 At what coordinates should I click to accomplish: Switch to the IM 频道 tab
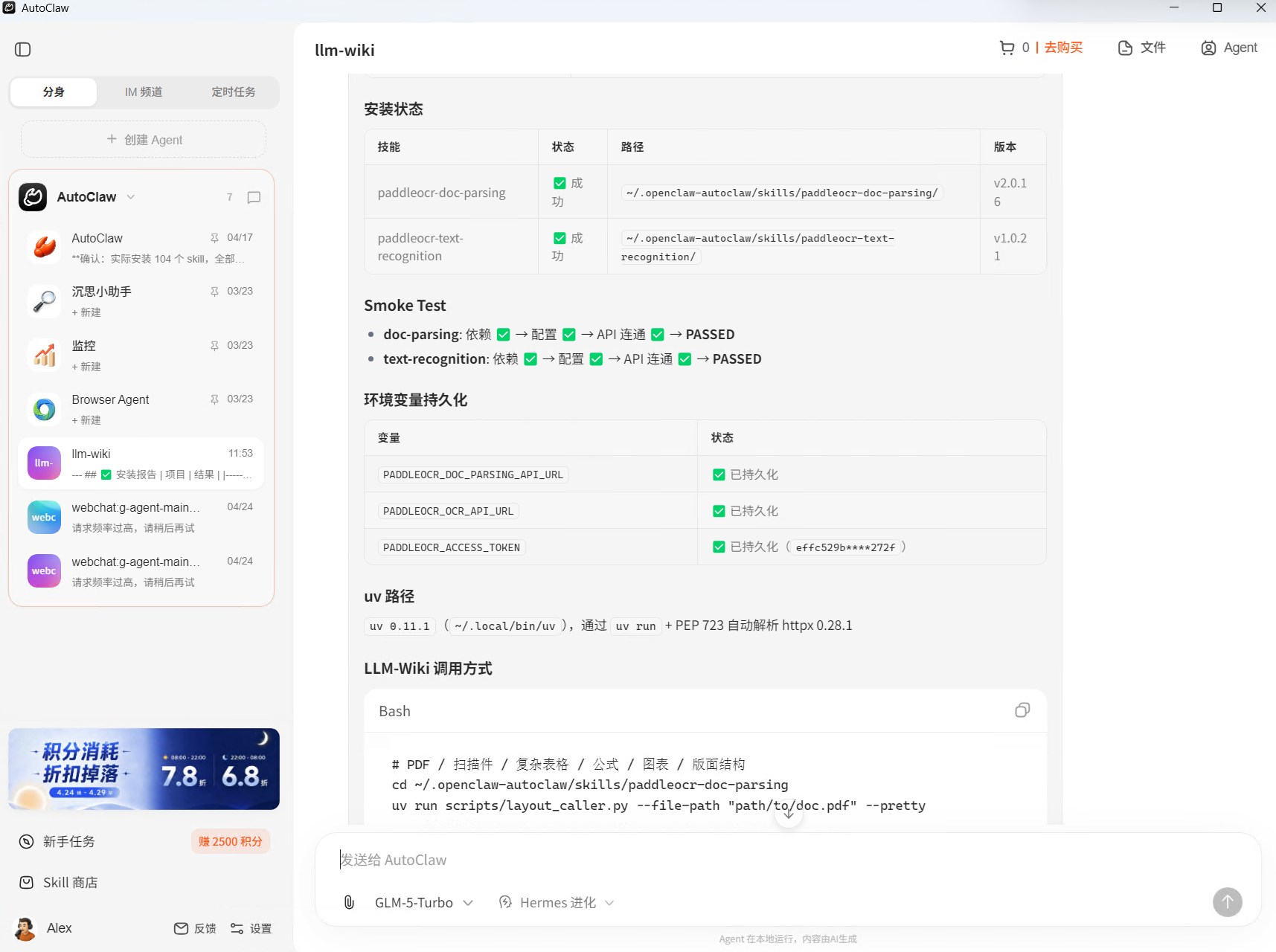(x=144, y=92)
